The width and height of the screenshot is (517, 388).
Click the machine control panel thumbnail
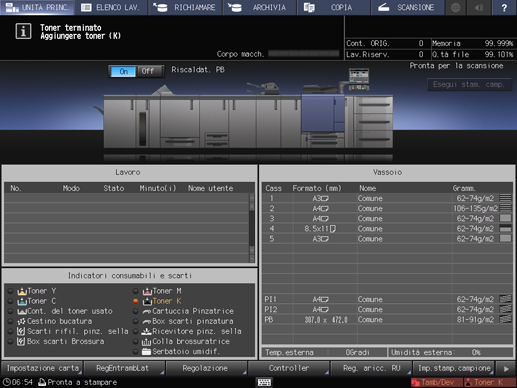click(359, 79)
